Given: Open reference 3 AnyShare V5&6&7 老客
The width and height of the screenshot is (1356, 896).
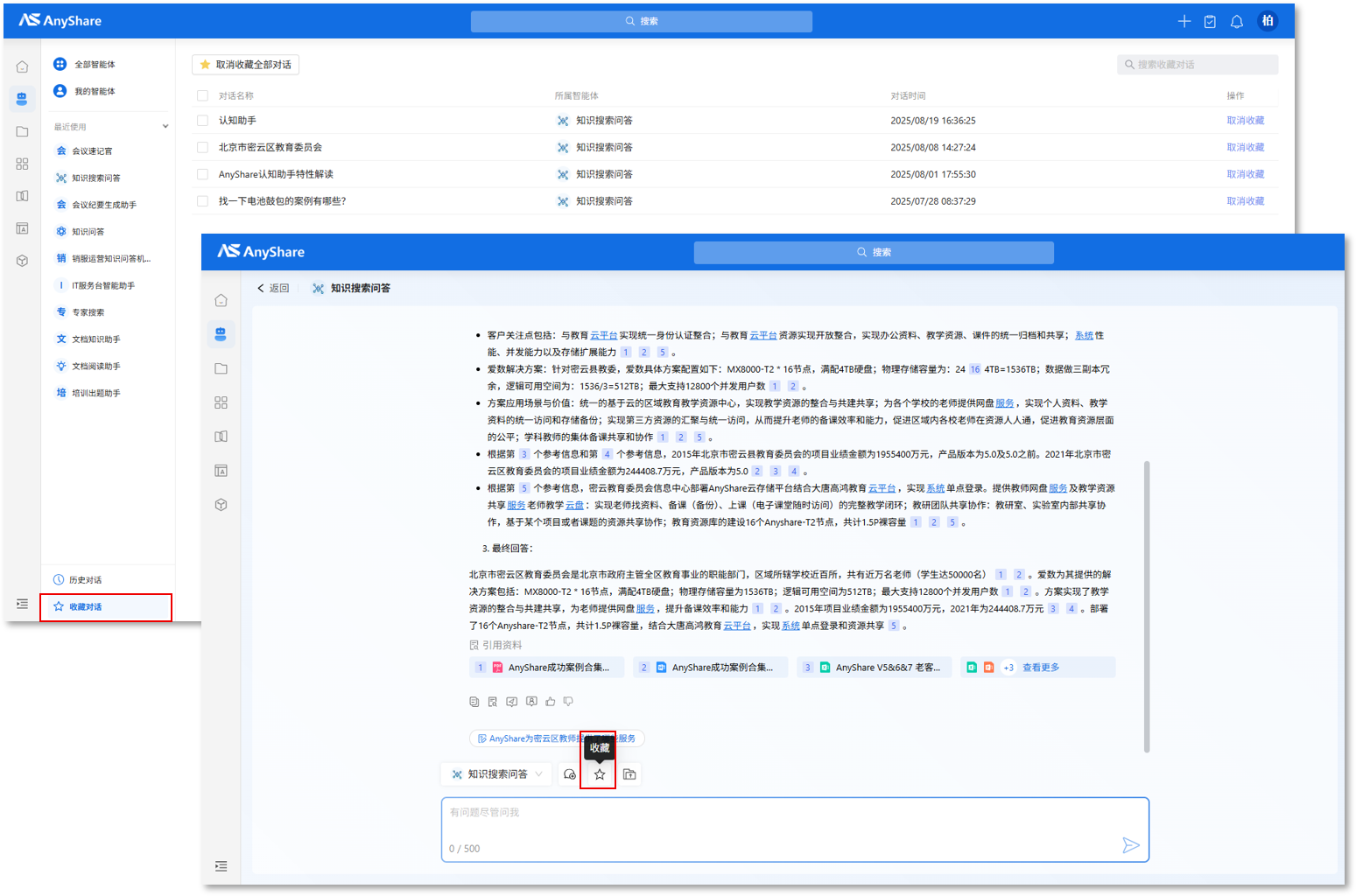Looking at the screenshot, I should 875,668.
